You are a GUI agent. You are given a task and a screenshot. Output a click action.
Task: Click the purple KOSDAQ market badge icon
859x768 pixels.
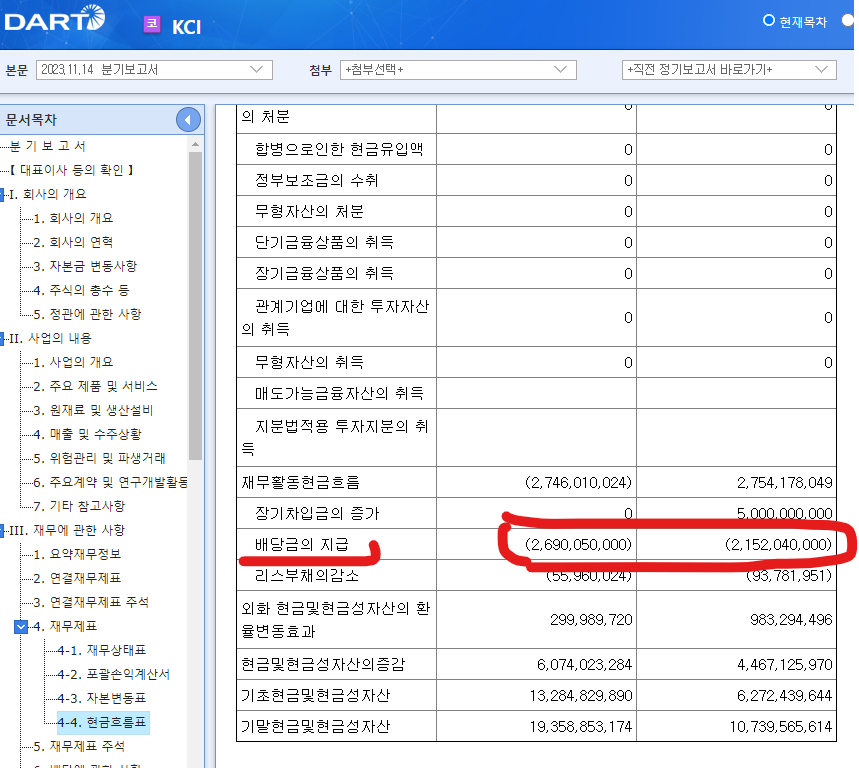pyautogui.click(x=152, y=24)
